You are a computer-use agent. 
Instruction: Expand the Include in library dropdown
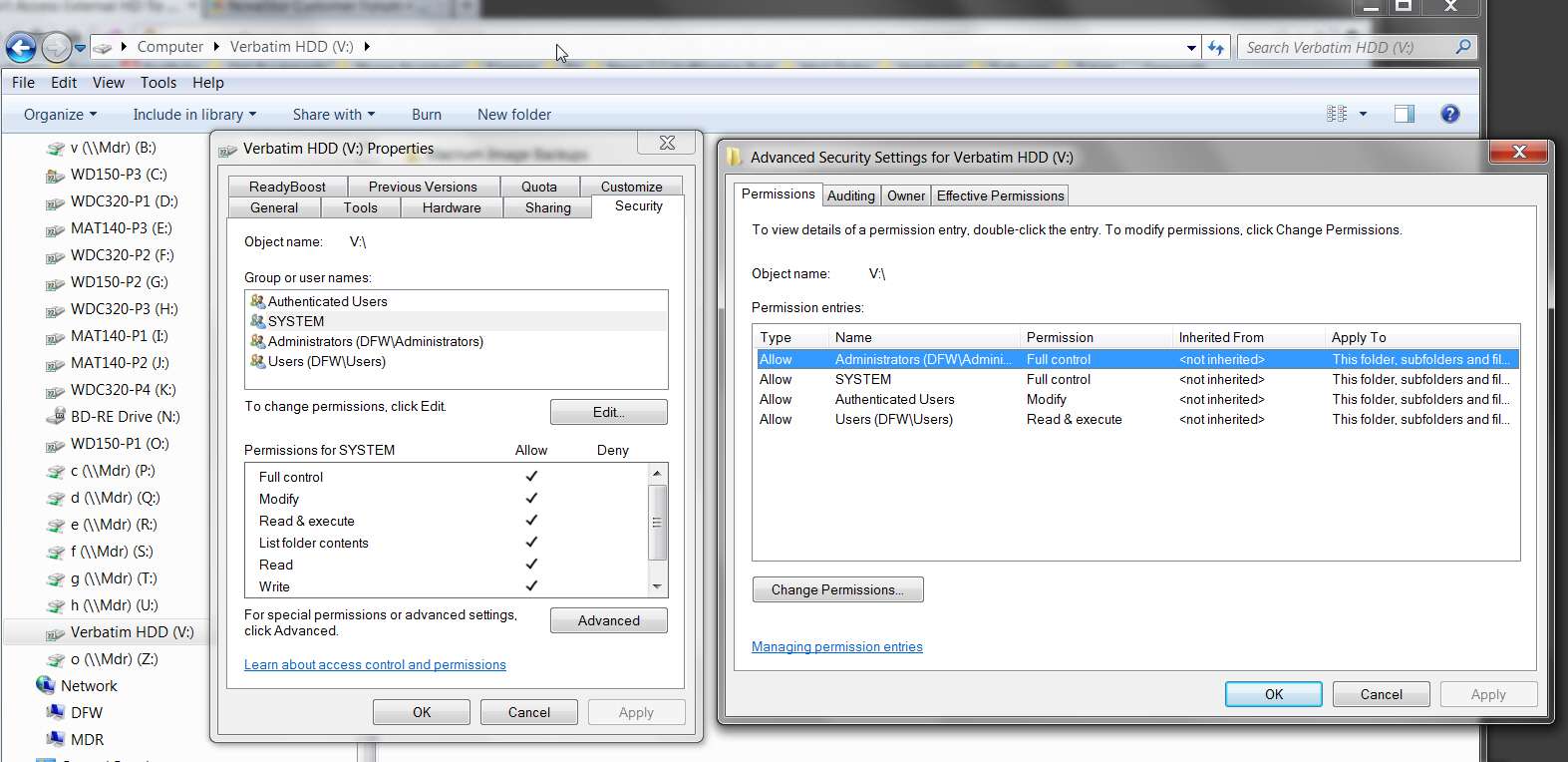pos(194,115)
